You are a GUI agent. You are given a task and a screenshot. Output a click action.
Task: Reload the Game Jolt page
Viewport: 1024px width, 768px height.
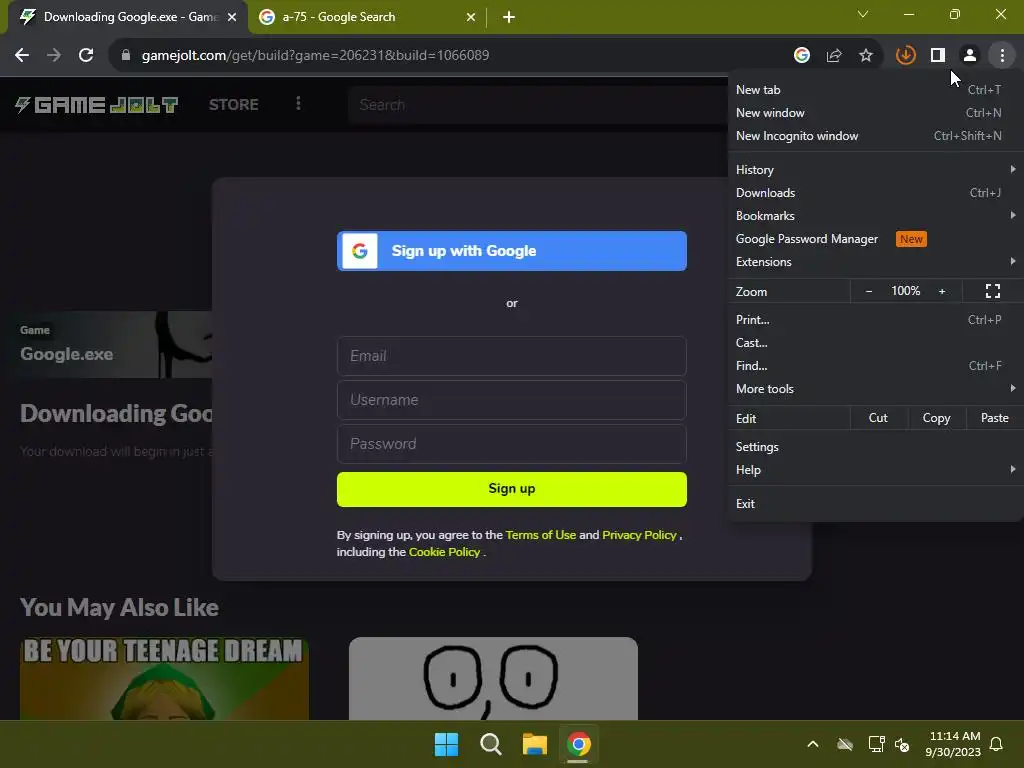point(86,55)
